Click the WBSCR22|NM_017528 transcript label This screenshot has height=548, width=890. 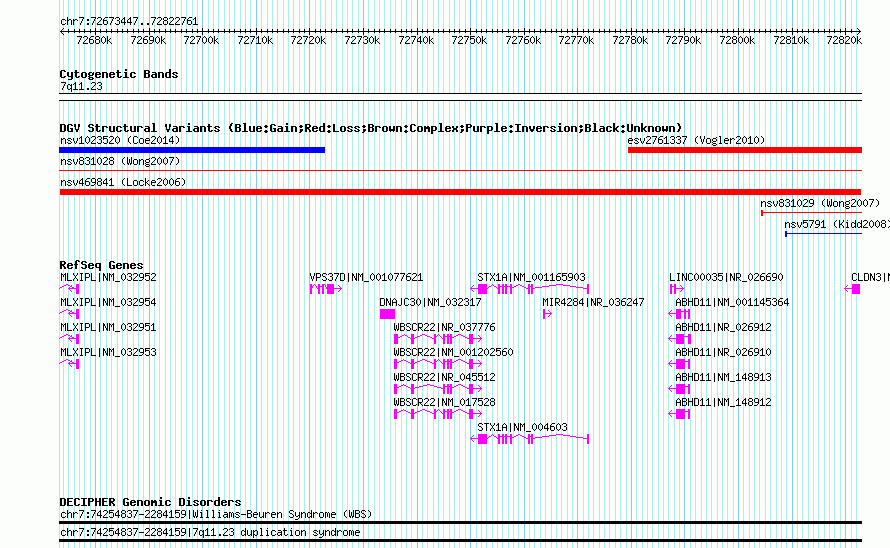(x=444, y=403)
